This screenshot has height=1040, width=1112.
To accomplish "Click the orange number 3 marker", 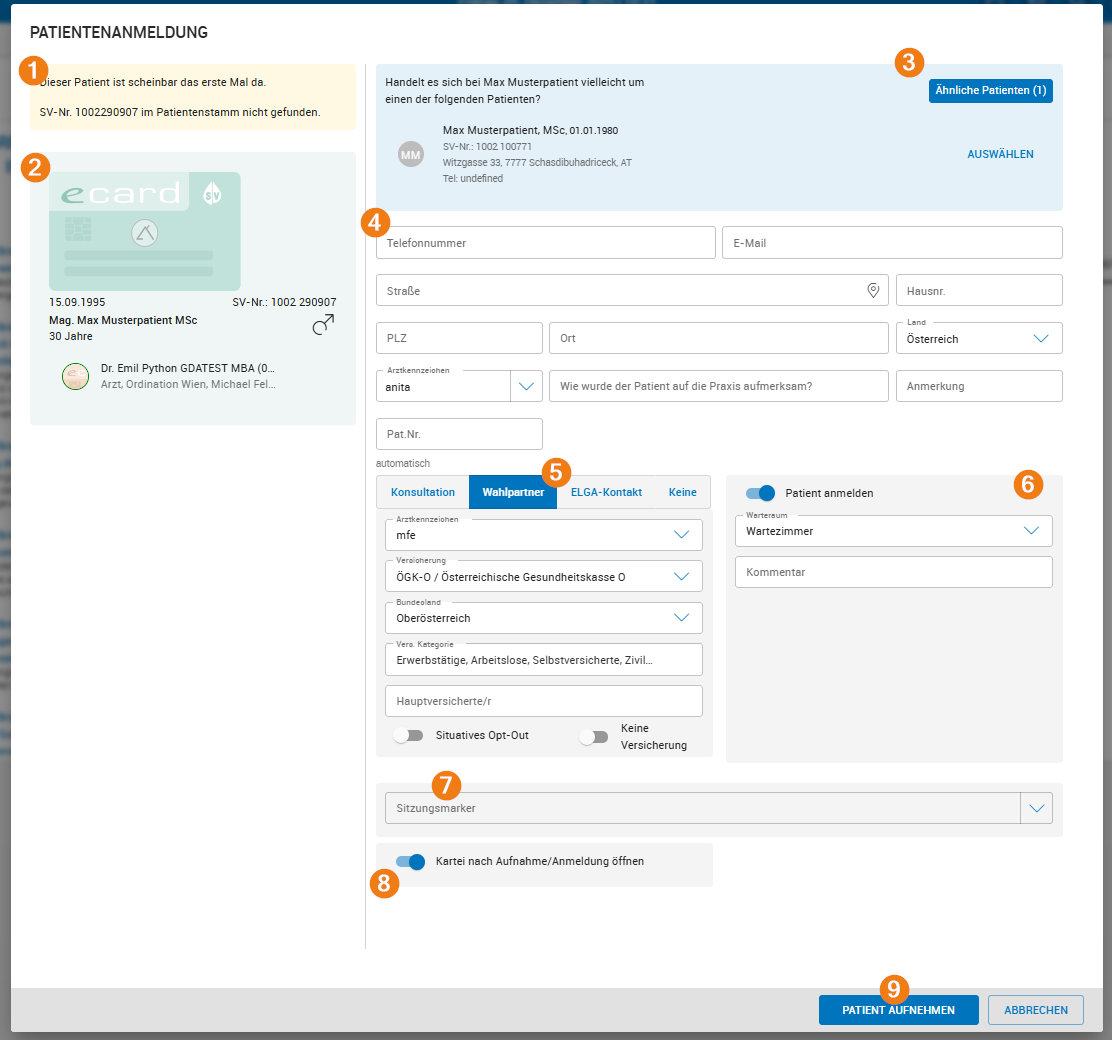I will tap(908, 63).
